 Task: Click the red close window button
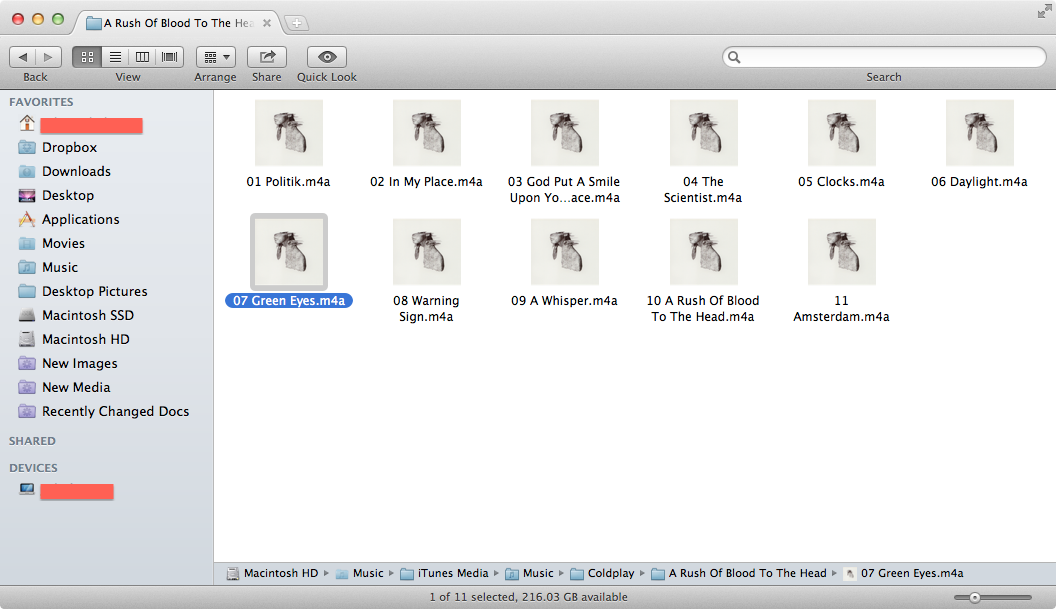18,20
